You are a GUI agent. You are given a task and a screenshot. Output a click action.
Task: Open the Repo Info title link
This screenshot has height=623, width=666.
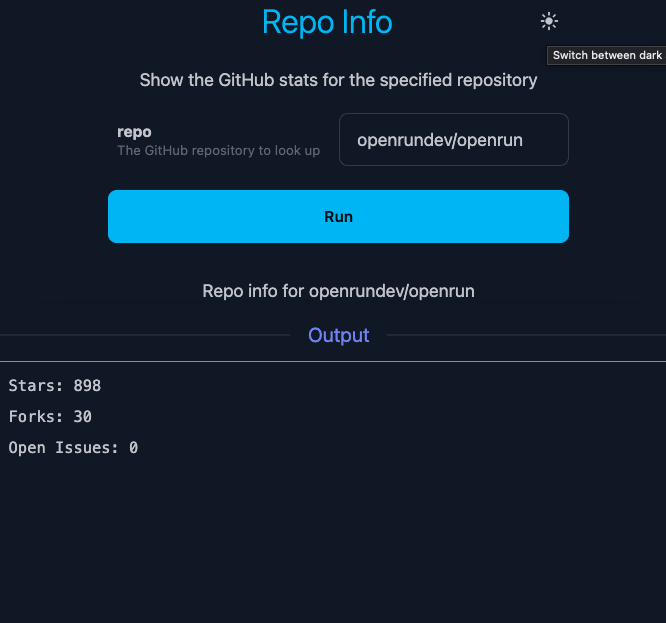(x=327, y=22)
